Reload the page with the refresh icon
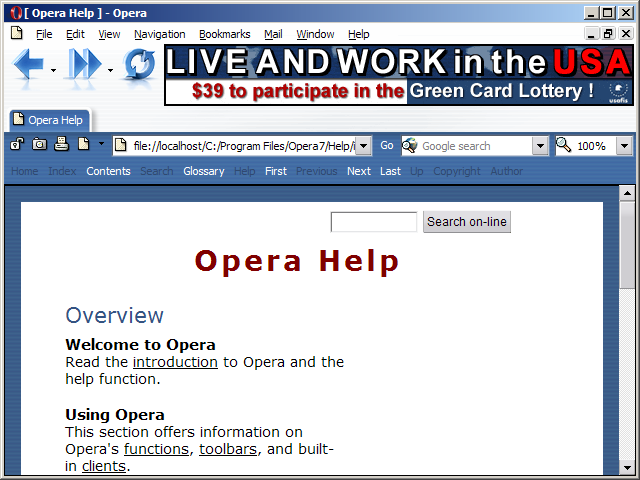 pyautogui.click(x=139, y=66)
